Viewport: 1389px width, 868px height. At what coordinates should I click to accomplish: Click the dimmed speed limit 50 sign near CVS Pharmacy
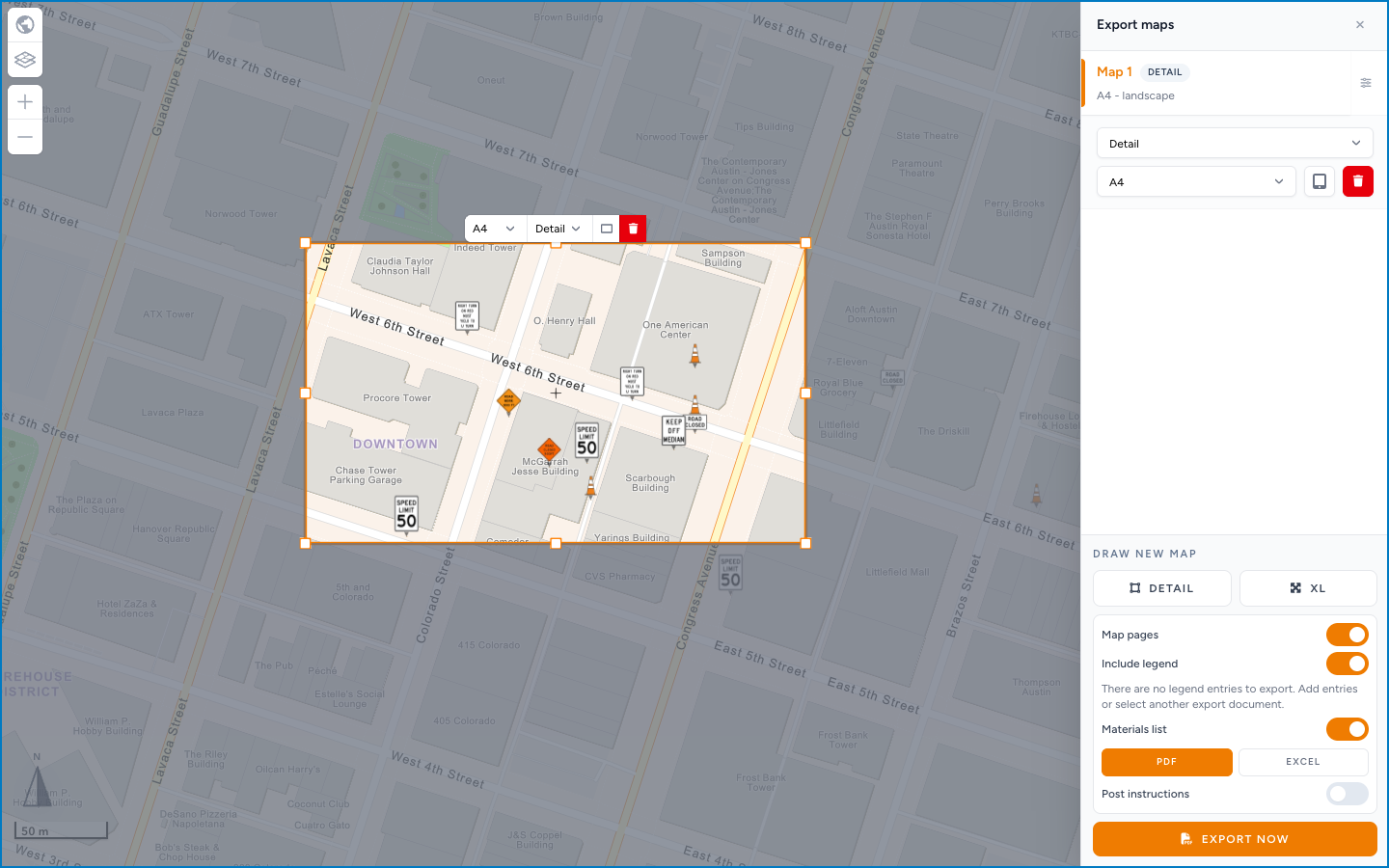(x=730, y=574)
